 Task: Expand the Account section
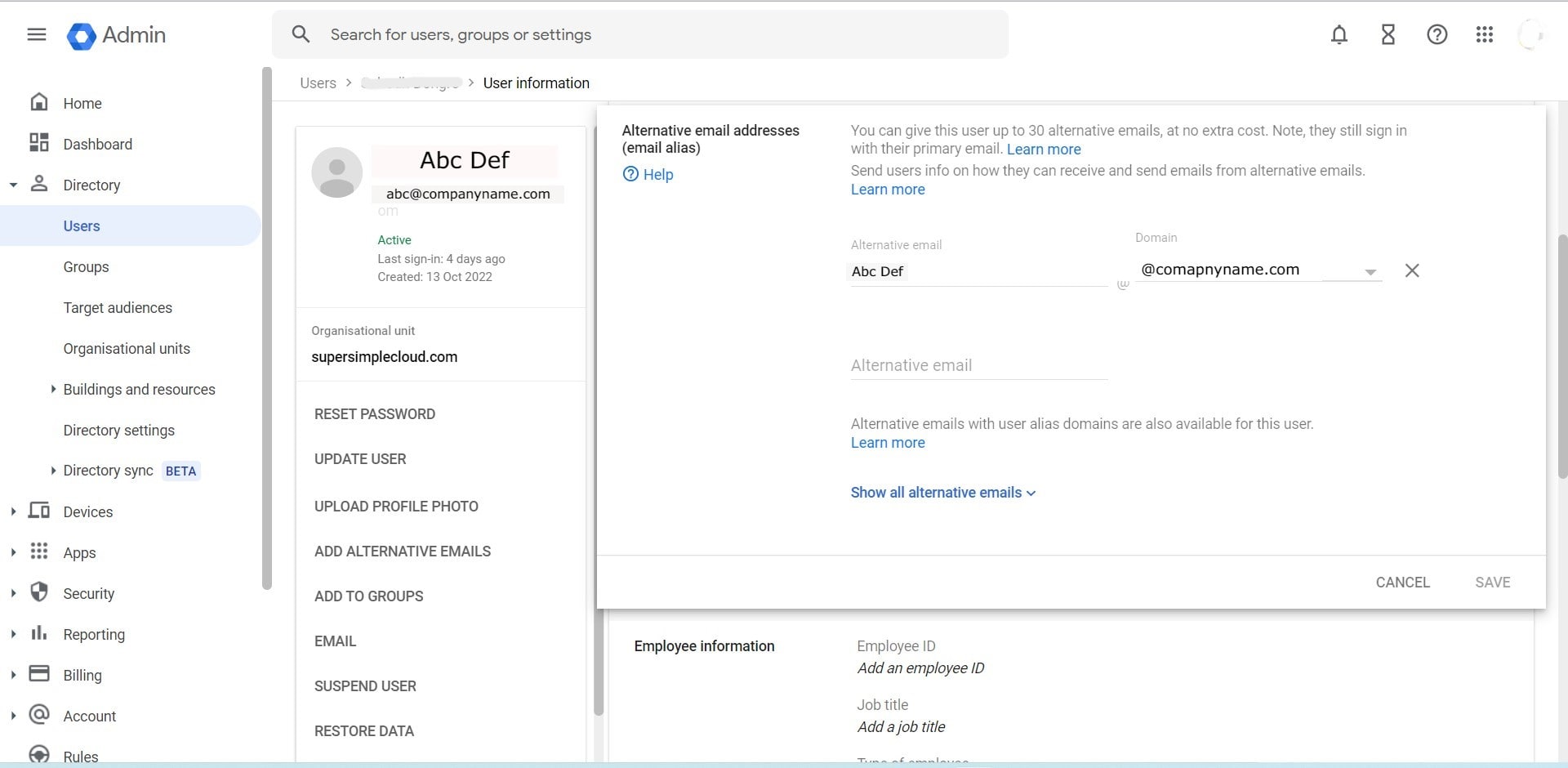(13, 717)
